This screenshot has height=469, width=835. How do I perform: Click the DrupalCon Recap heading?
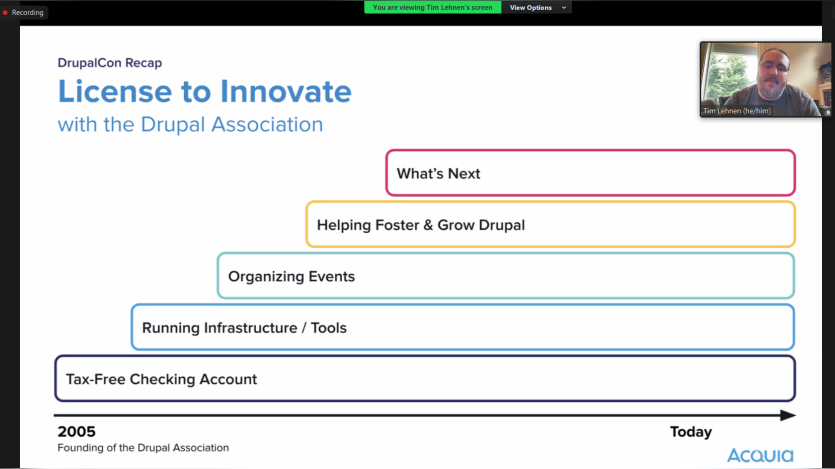110,63
